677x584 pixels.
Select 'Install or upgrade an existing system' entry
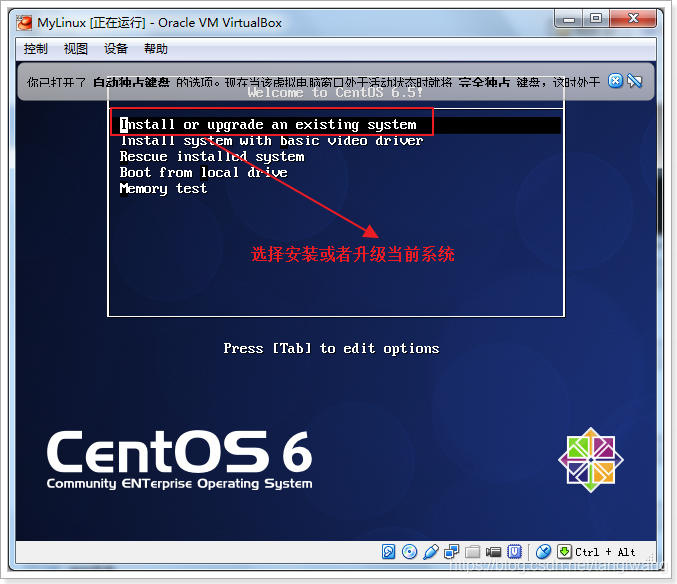click(340, 125)
